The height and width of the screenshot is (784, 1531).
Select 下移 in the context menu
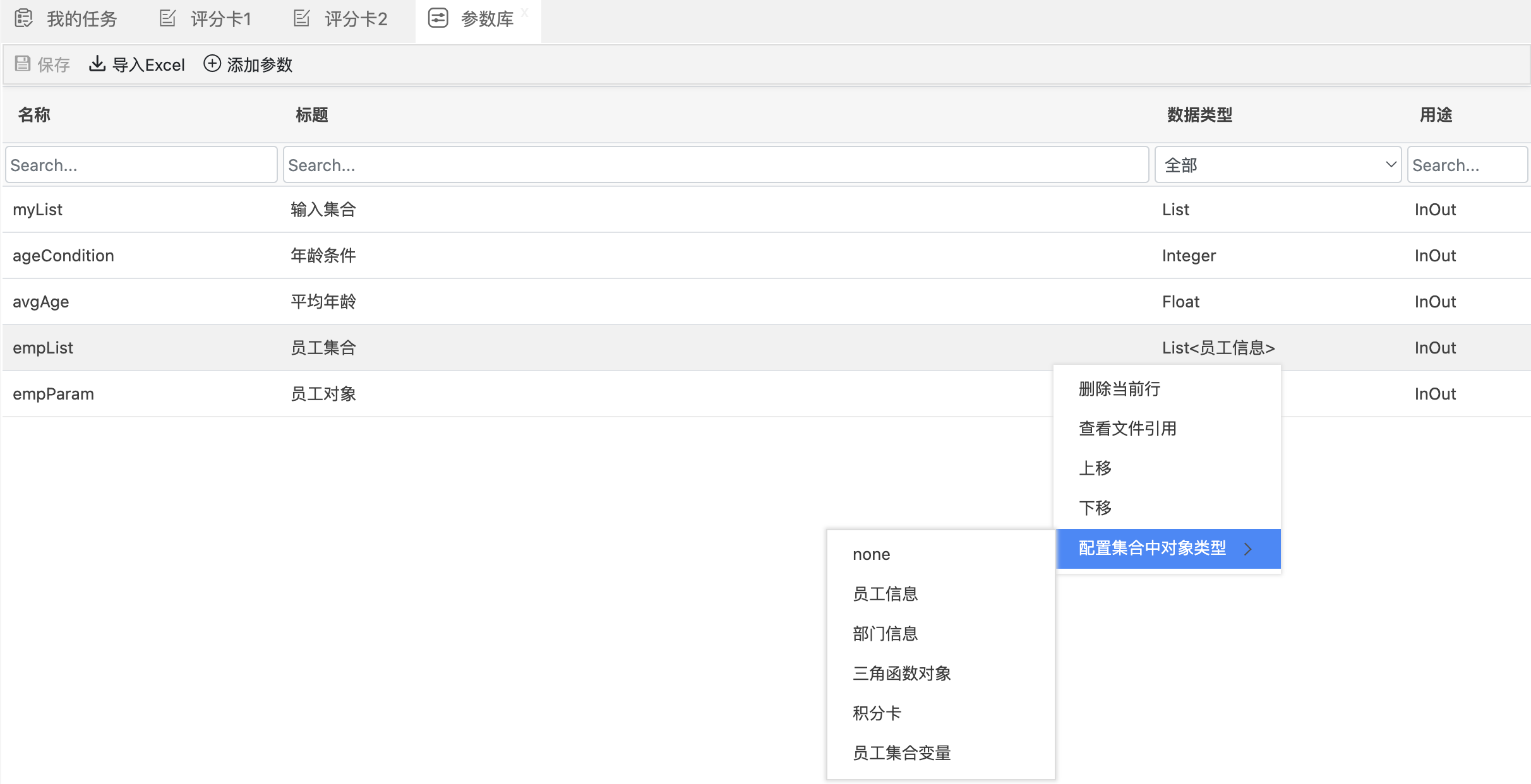pos(1095,508)
